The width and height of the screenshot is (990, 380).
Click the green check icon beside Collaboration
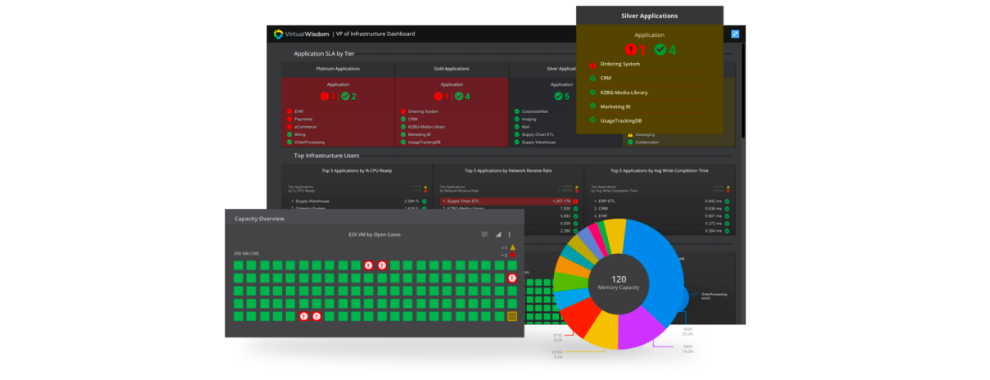pos(630,142)
